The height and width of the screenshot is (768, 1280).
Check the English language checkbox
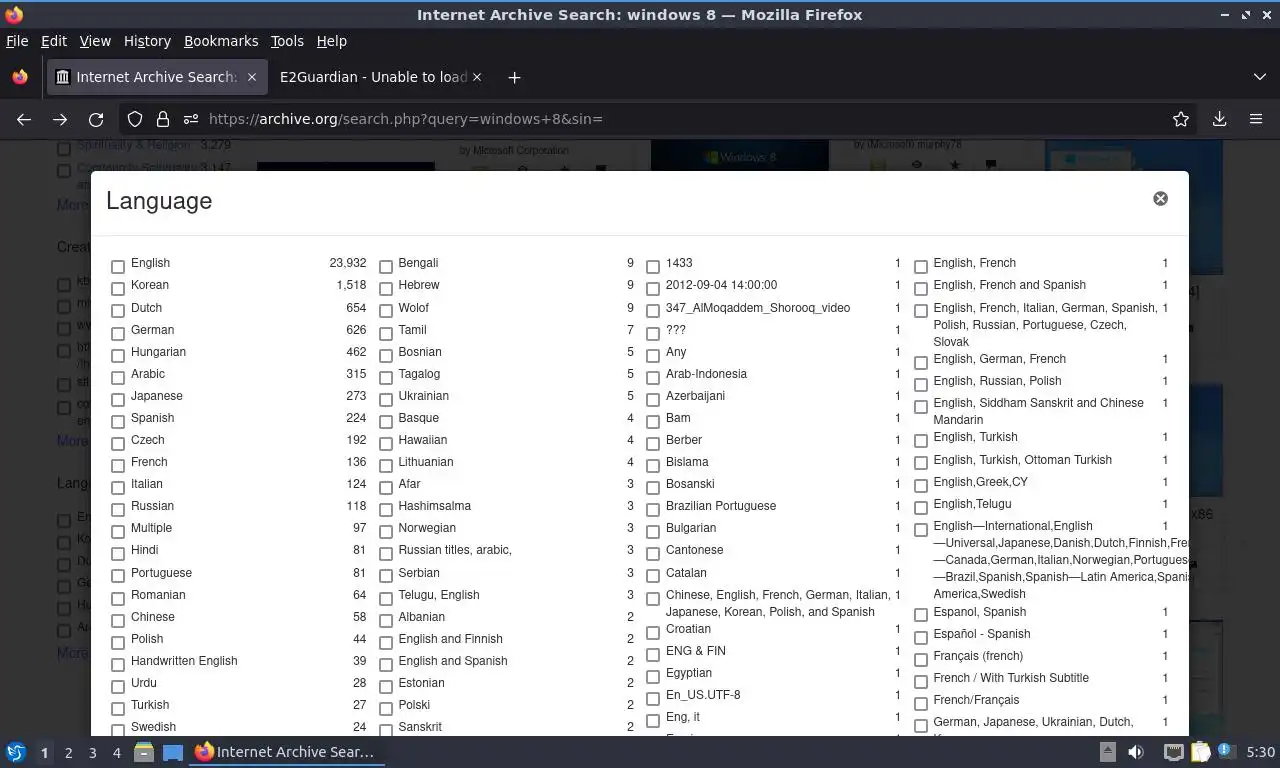(118, 266)
